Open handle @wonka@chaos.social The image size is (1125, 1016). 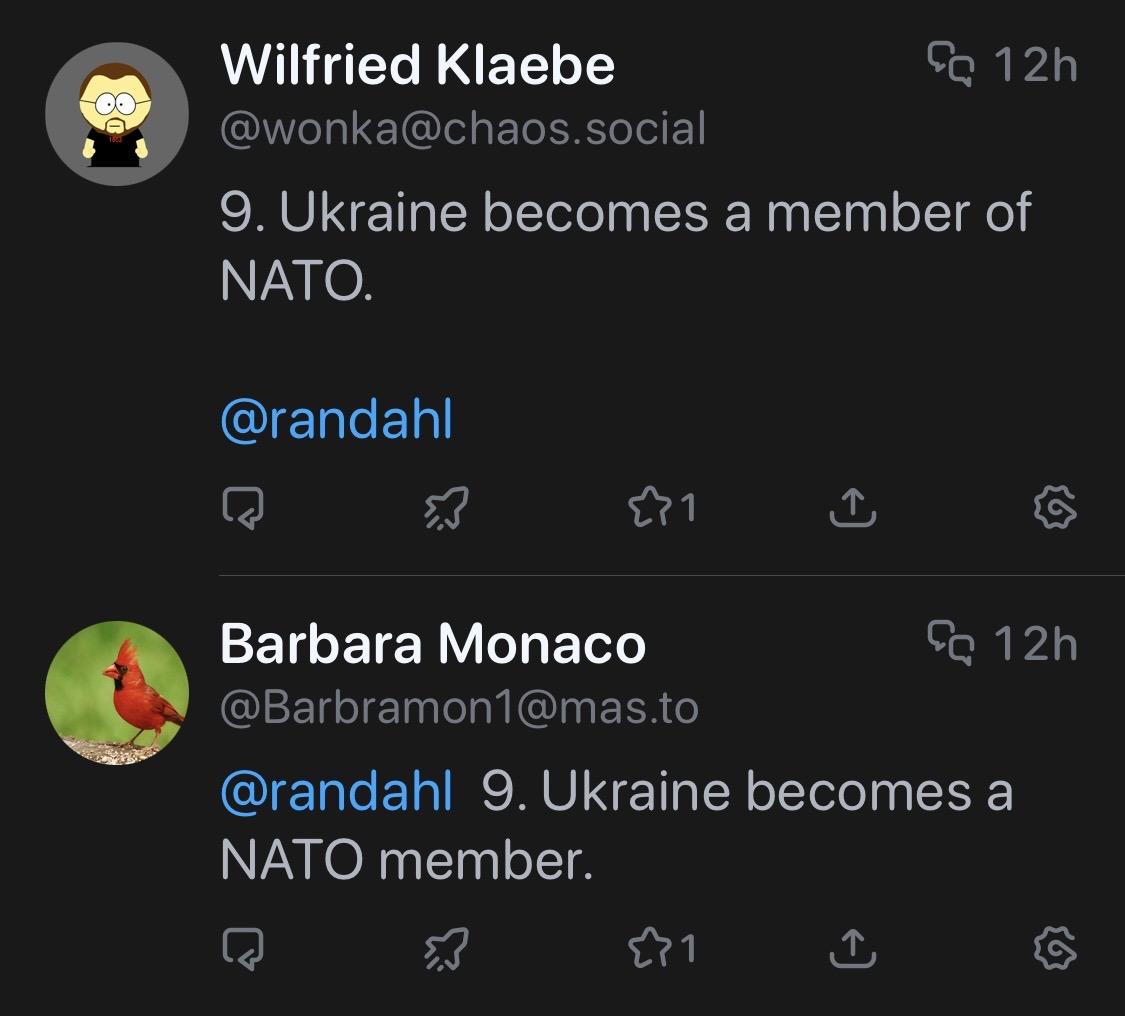click(462, 129)
